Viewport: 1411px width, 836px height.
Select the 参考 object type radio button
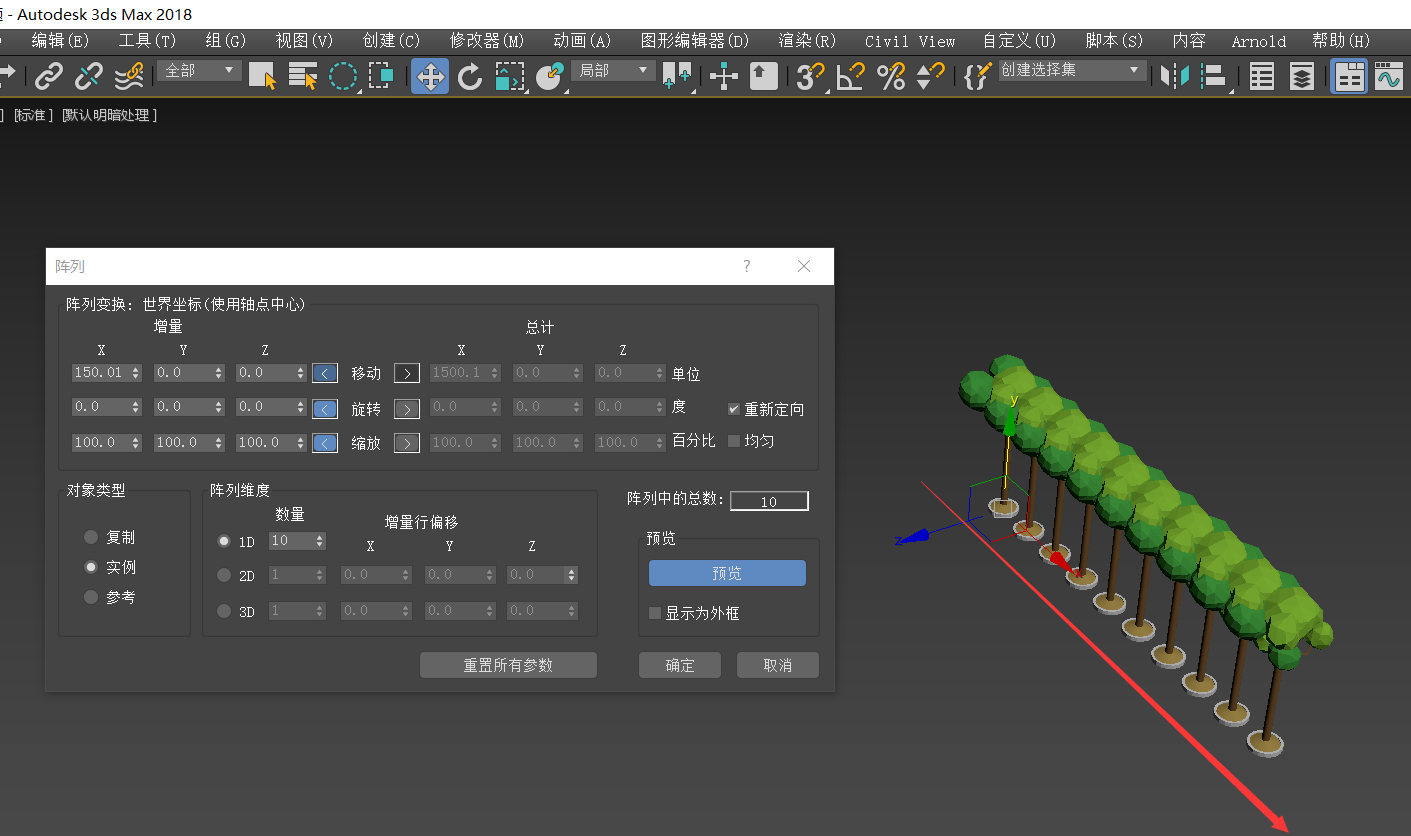click(91, 597)
